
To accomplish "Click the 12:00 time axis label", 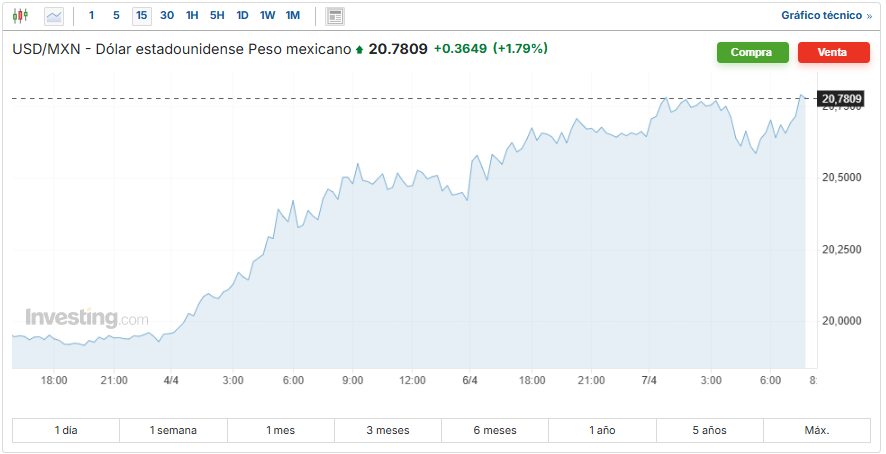I will (412, 381).
